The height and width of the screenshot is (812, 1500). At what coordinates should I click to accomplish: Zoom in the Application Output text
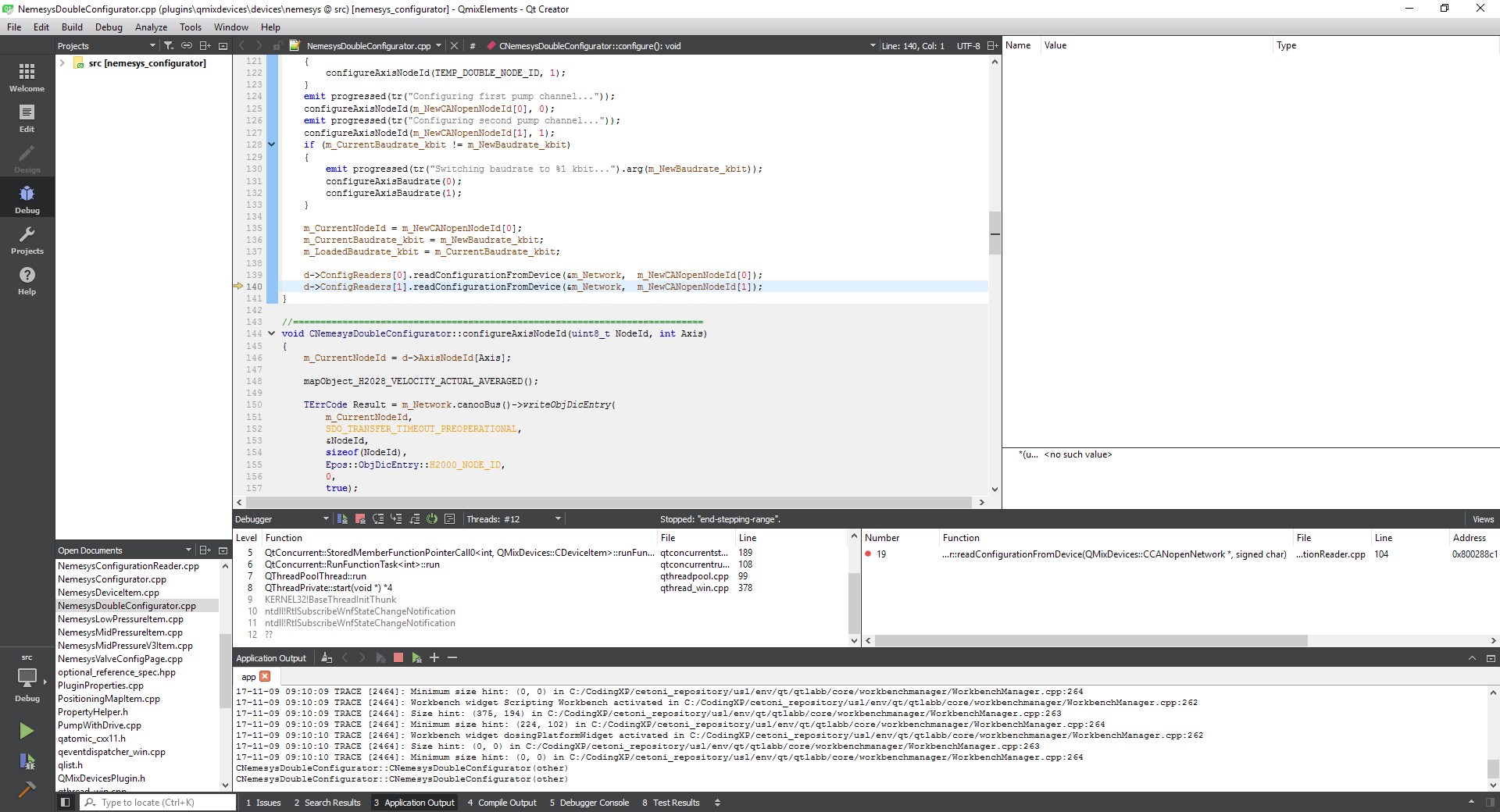click(434, 658)
